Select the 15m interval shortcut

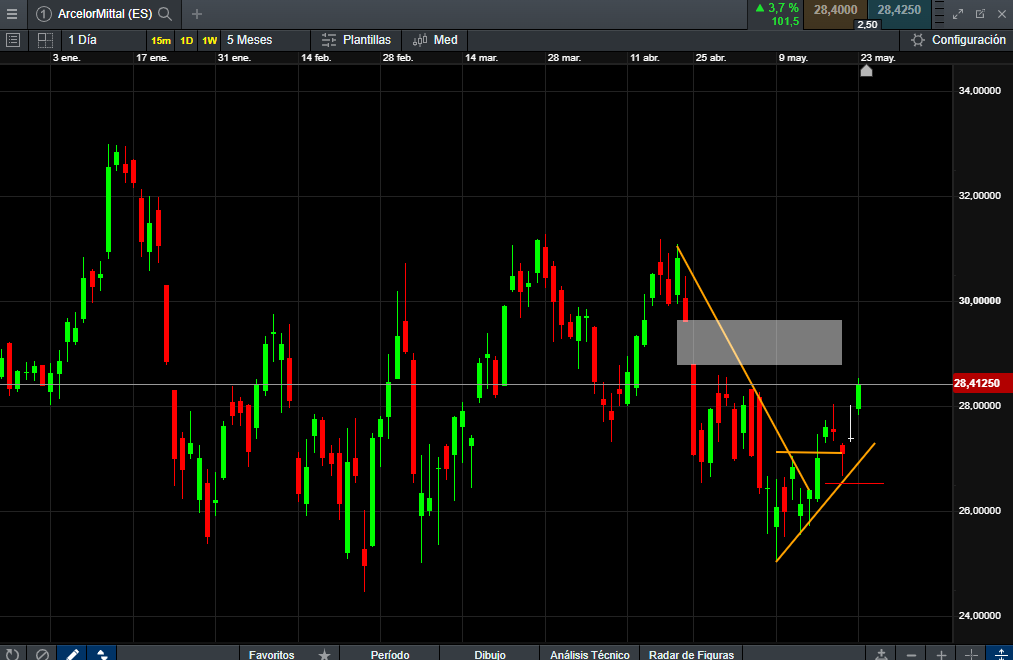pyautogui.click(x=161, y=41)
